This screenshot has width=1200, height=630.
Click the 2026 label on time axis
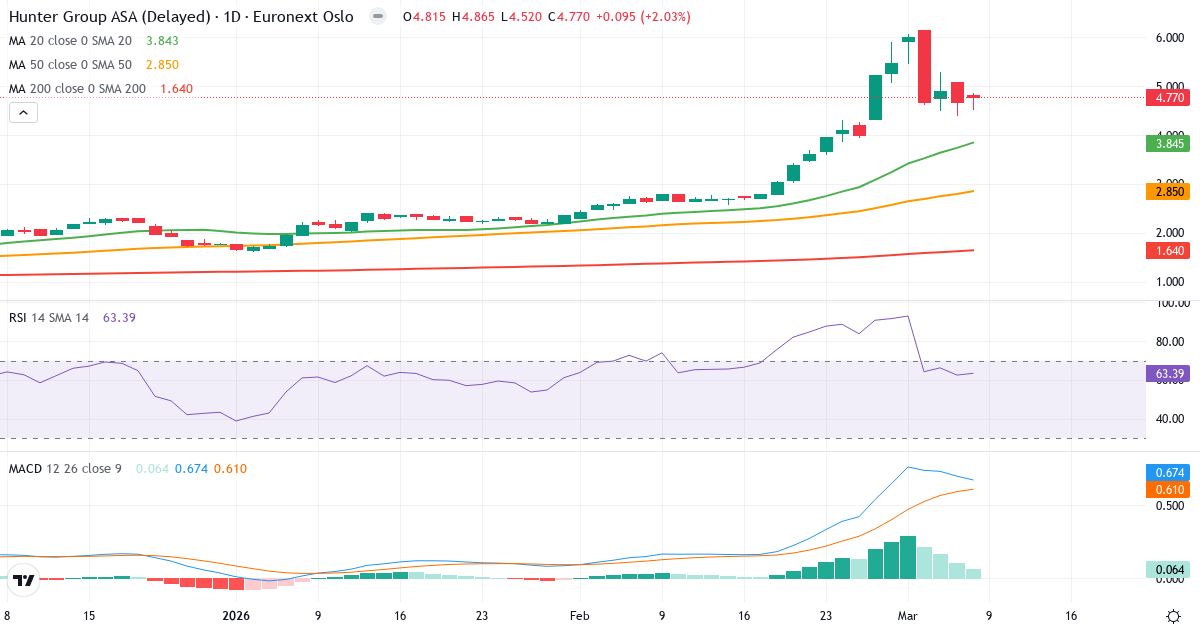[x=237, y=616]
